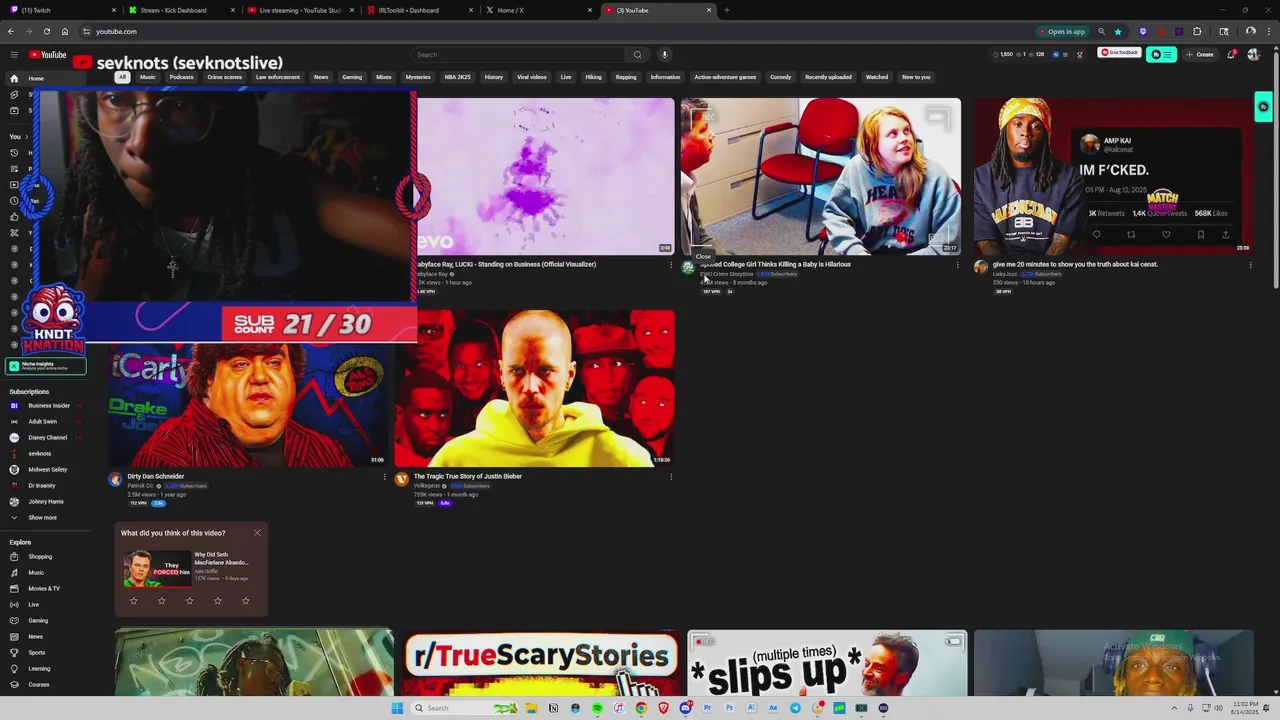Open options for College Girl video
The width and height of the screenshot is (1280, 720).
957,265
